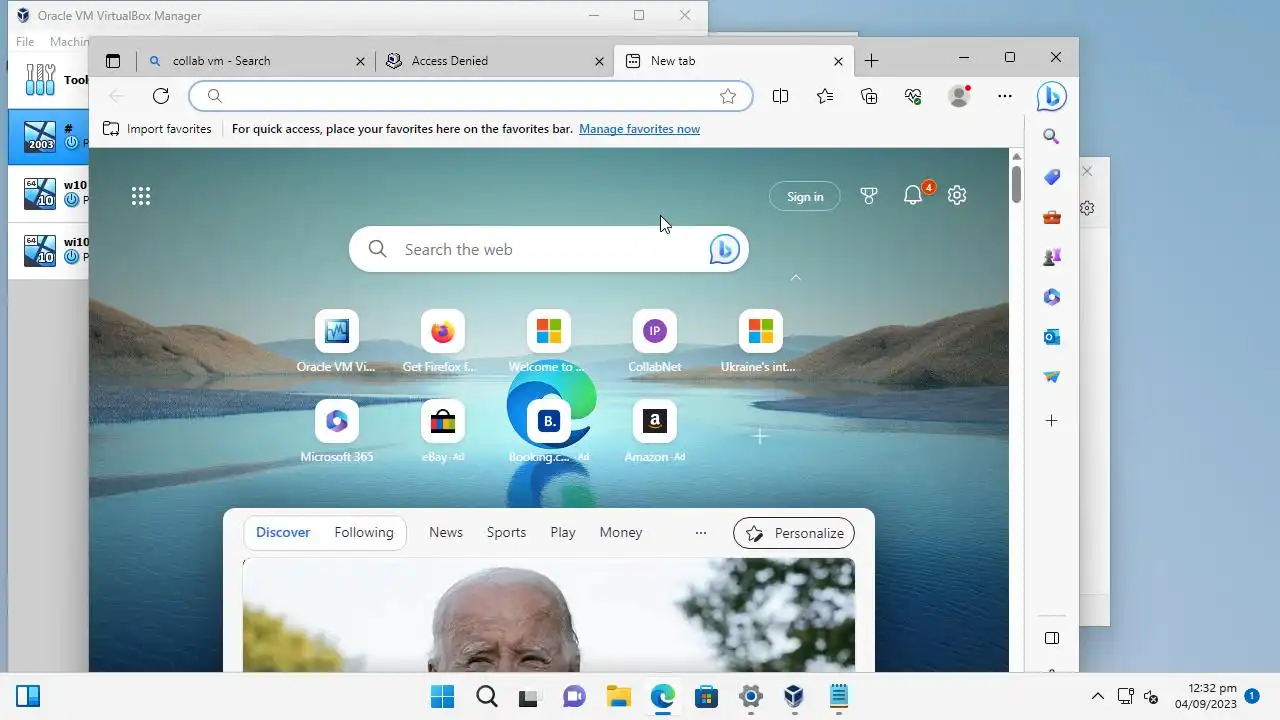The image size is (1280, 720).
Task: Open the news story thumbnail
Action: (x=548, y=614)
